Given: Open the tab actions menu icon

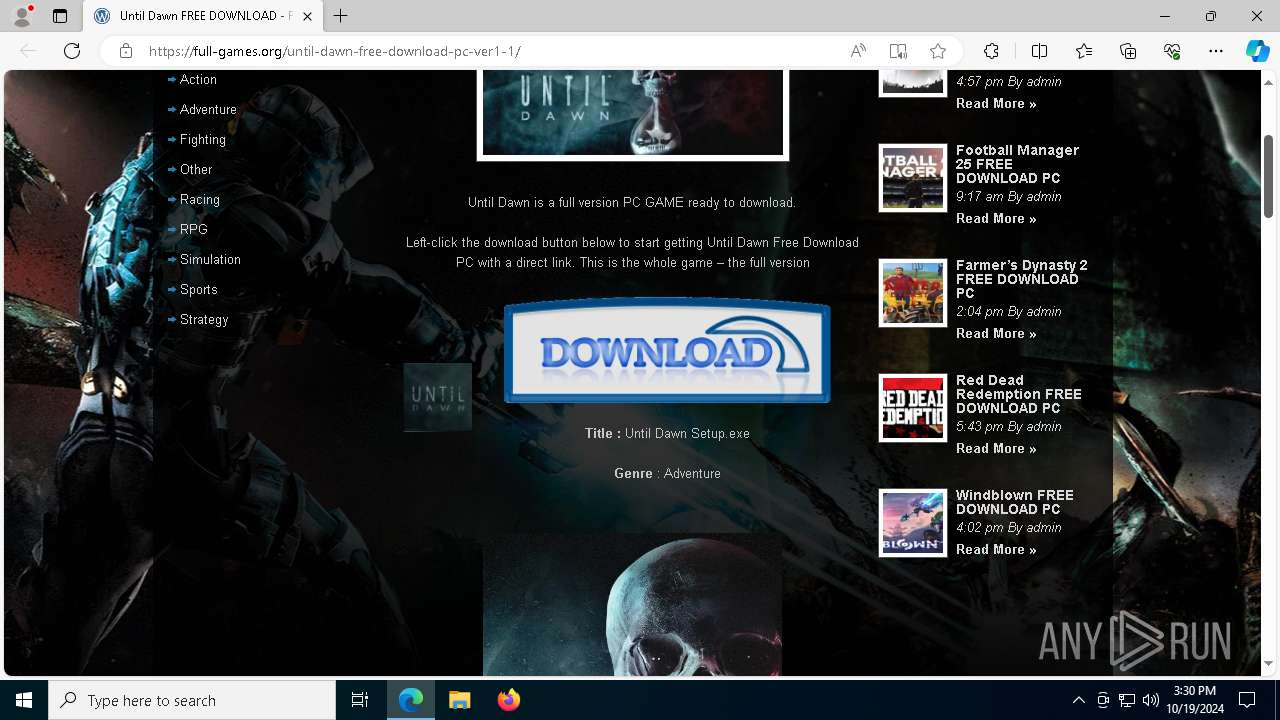Looking at the screenshot, I should point(60,16).
